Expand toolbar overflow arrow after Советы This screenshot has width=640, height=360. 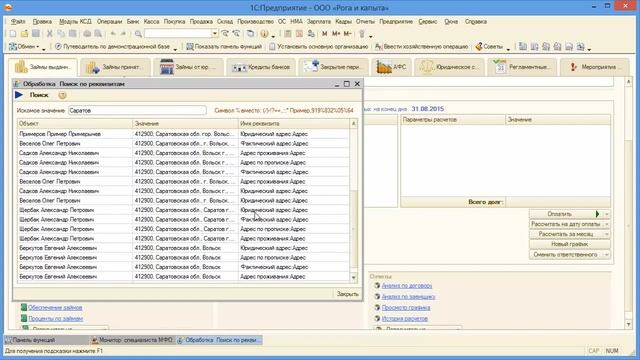point(508,49)
